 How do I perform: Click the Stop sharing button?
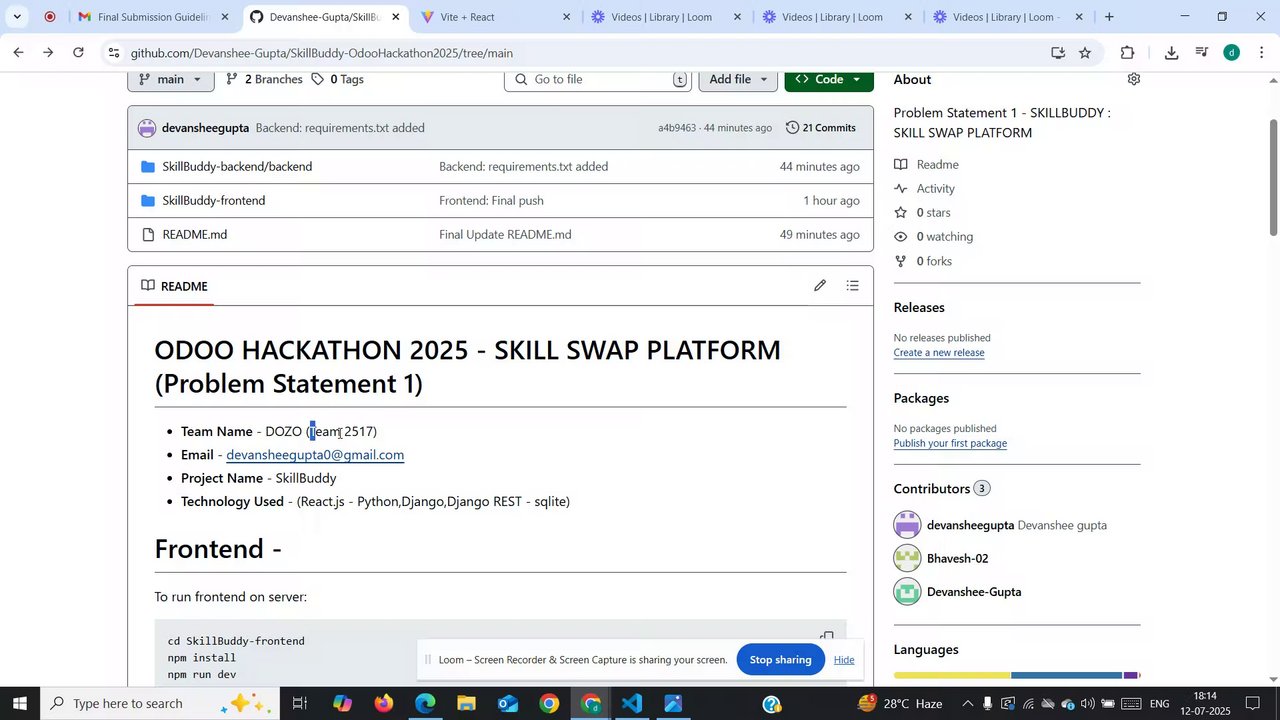[781, 660]
